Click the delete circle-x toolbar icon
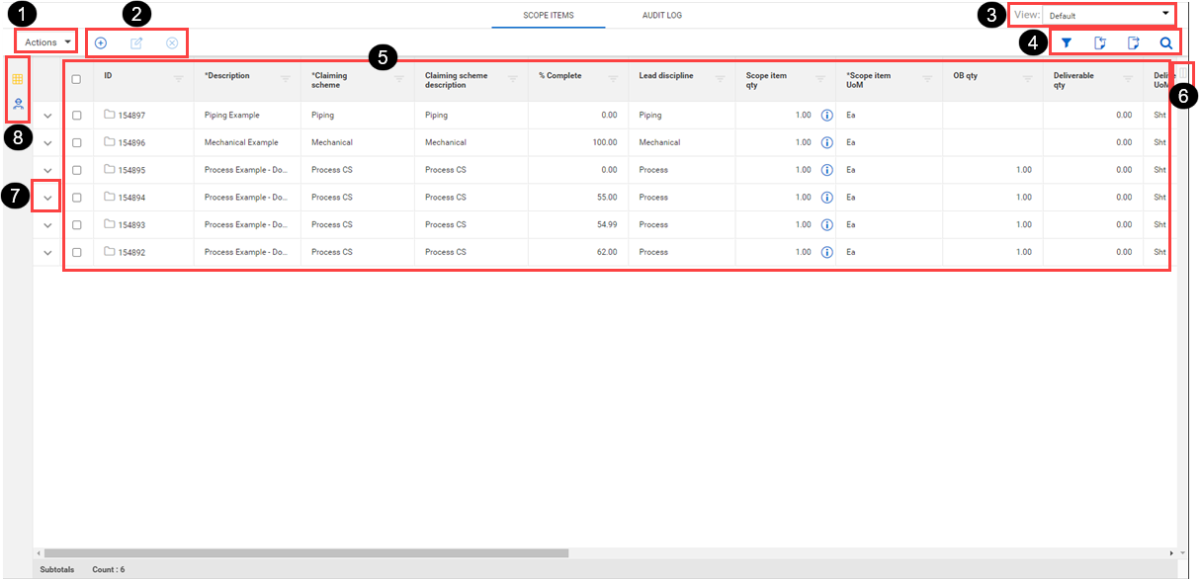 pos(172,43)
